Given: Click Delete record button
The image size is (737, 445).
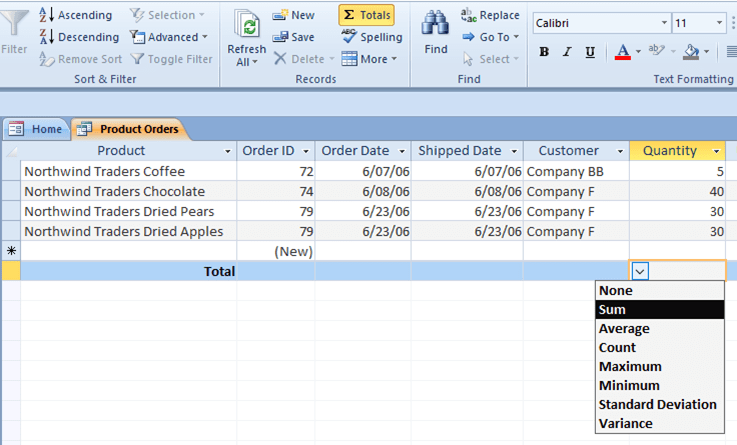Looking at the screenshot, I should click(x=304, y=59).
